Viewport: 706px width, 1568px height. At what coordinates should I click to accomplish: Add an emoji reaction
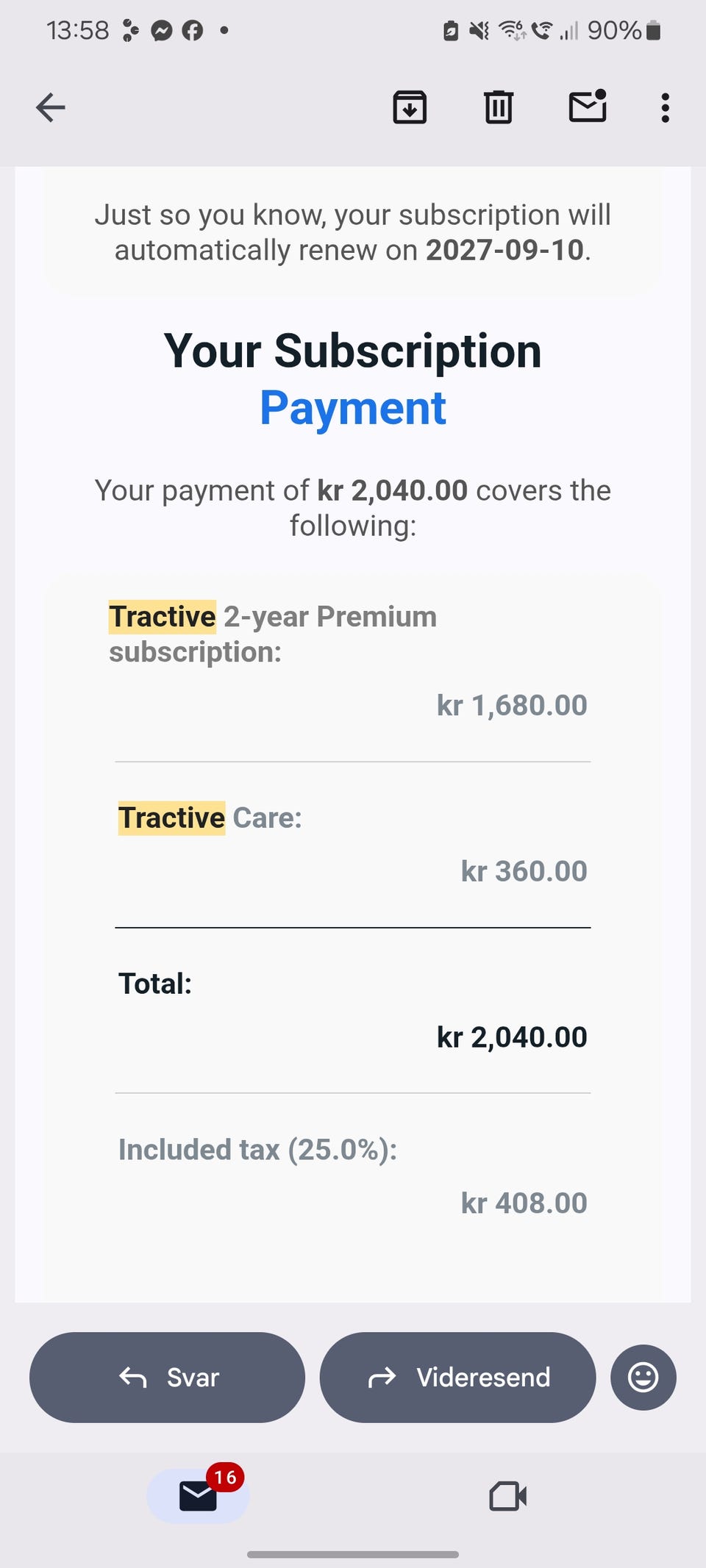643,1377
